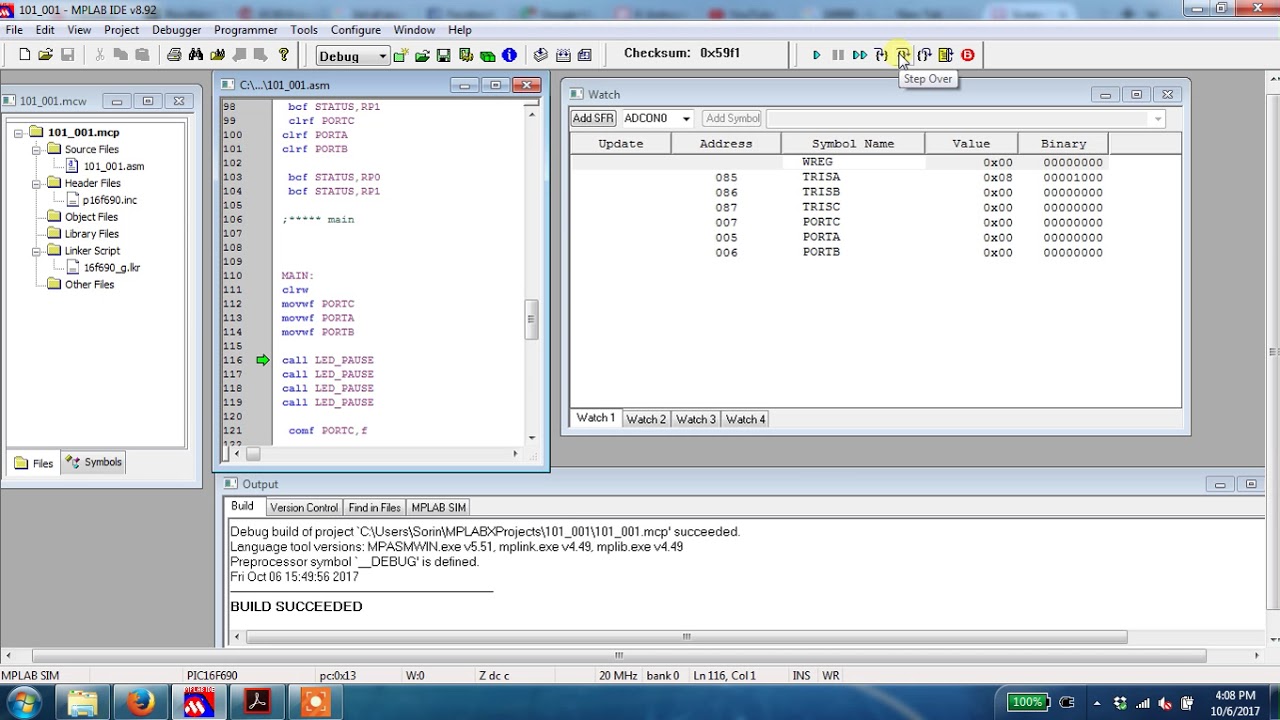The image size is (1280, 720).
Task: Select the PORTC row in the Watch window
Action: (838, 222)
